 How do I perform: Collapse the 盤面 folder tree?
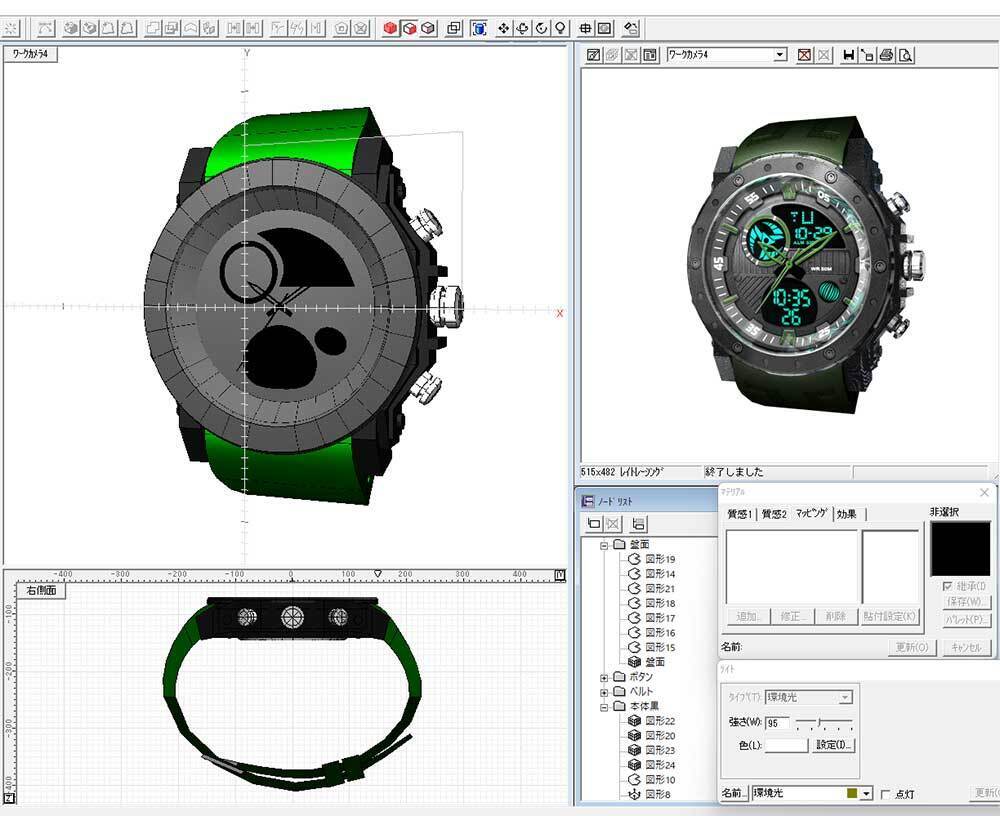coord(604,546)
